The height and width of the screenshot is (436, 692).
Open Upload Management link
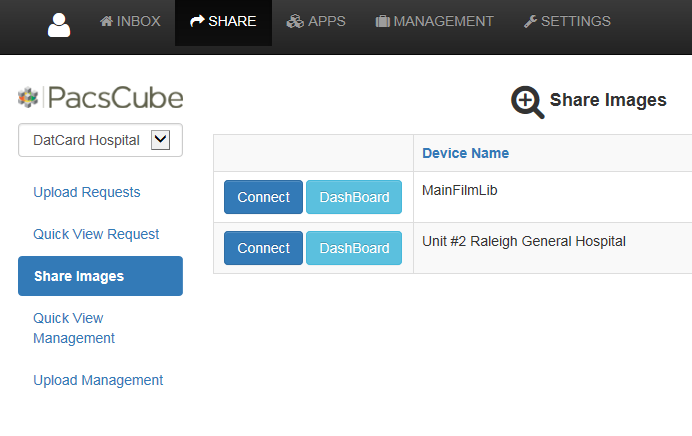click(x=98, y=380)
